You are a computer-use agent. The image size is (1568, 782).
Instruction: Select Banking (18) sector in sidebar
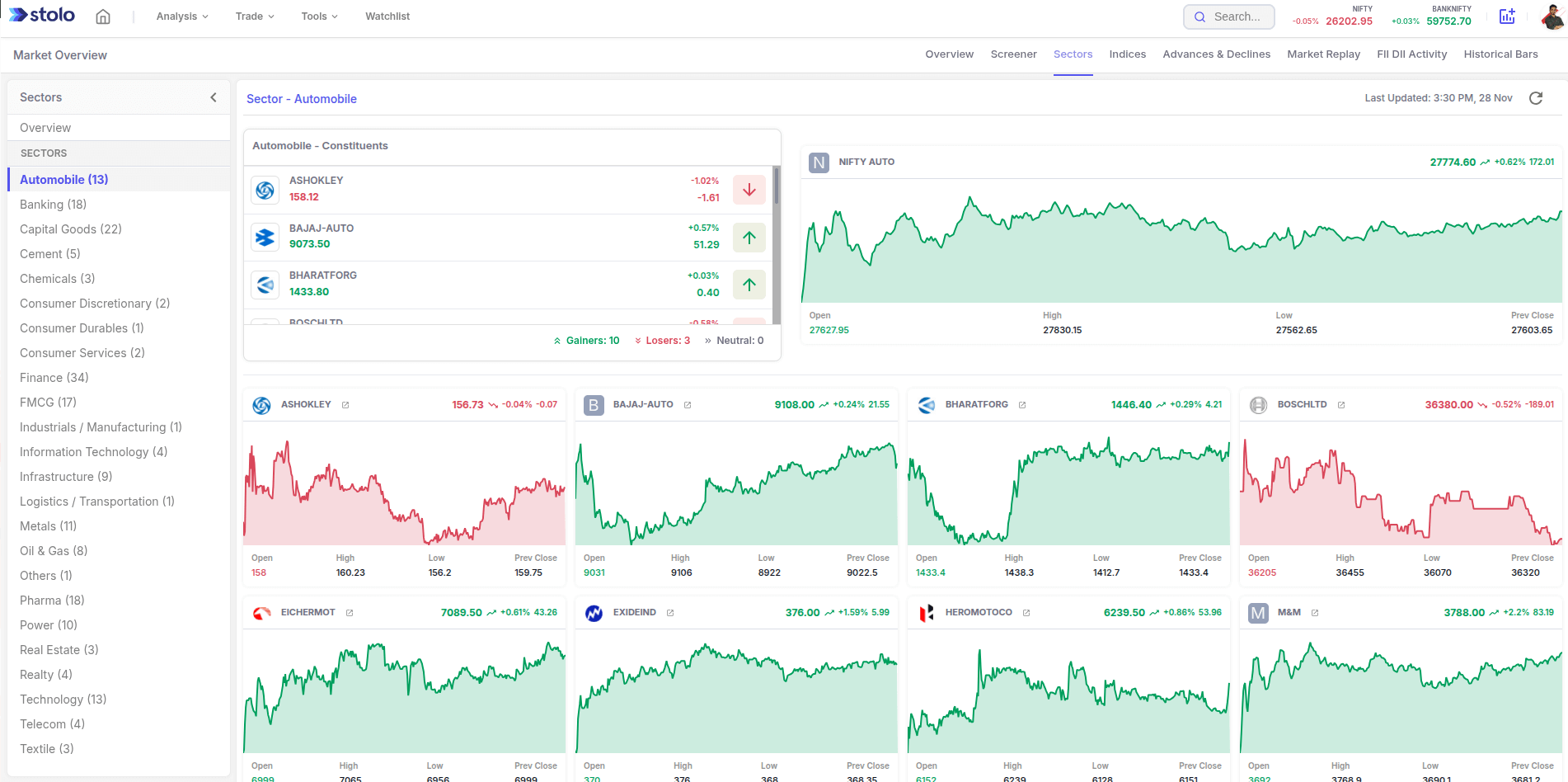click(x=53, y=205)
